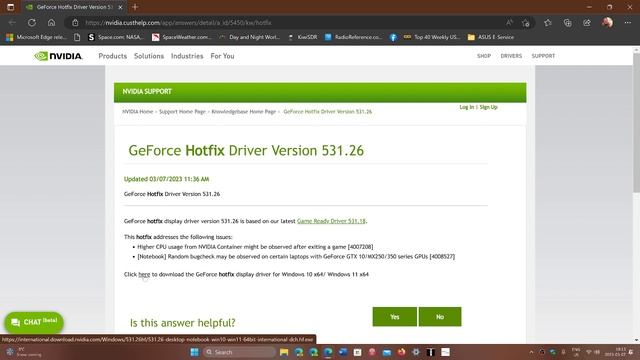Refresh the current page
The height and width of the screenshot is (360, 640).
click(x=32, y=23)
